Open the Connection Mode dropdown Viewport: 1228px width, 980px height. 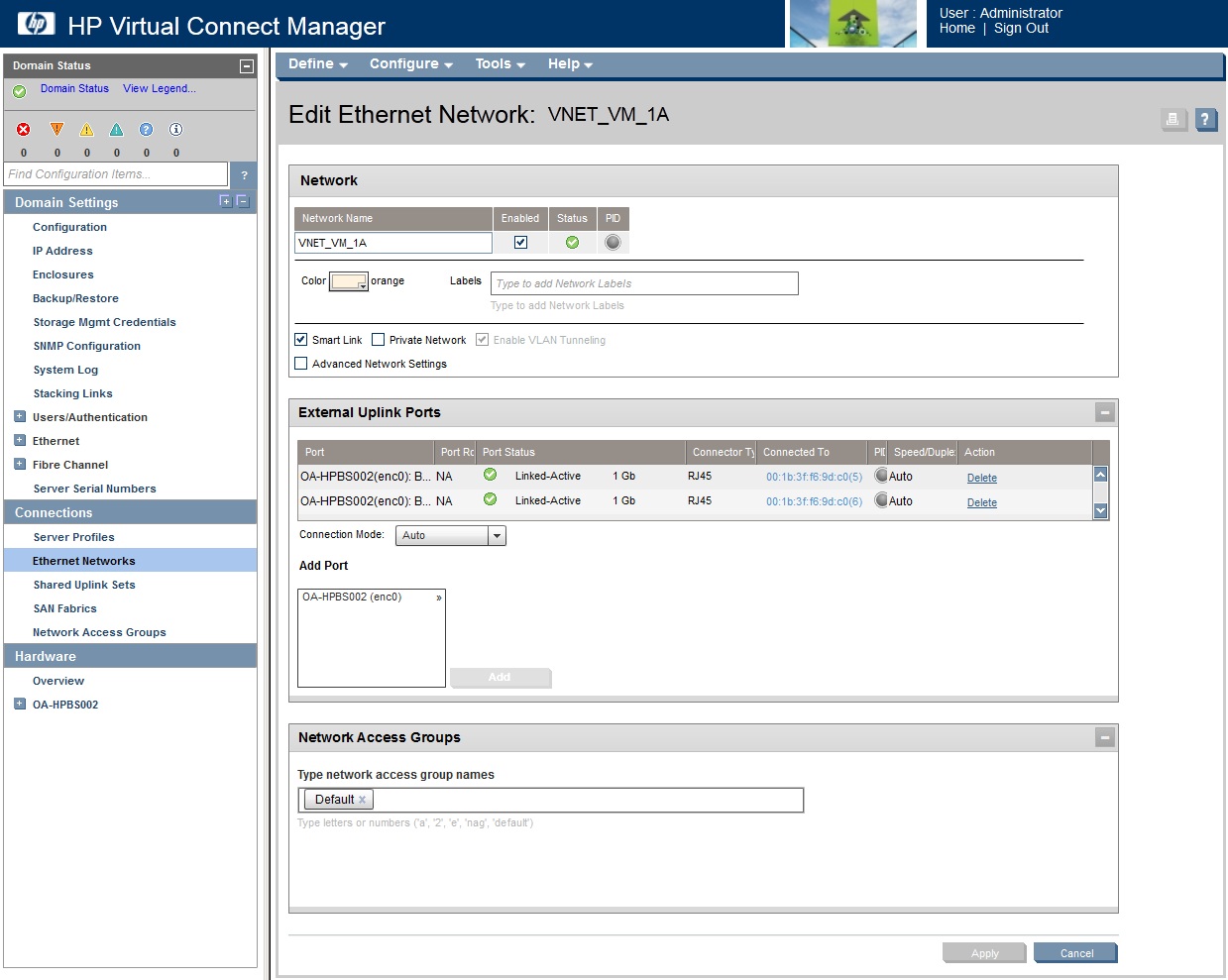451,535
